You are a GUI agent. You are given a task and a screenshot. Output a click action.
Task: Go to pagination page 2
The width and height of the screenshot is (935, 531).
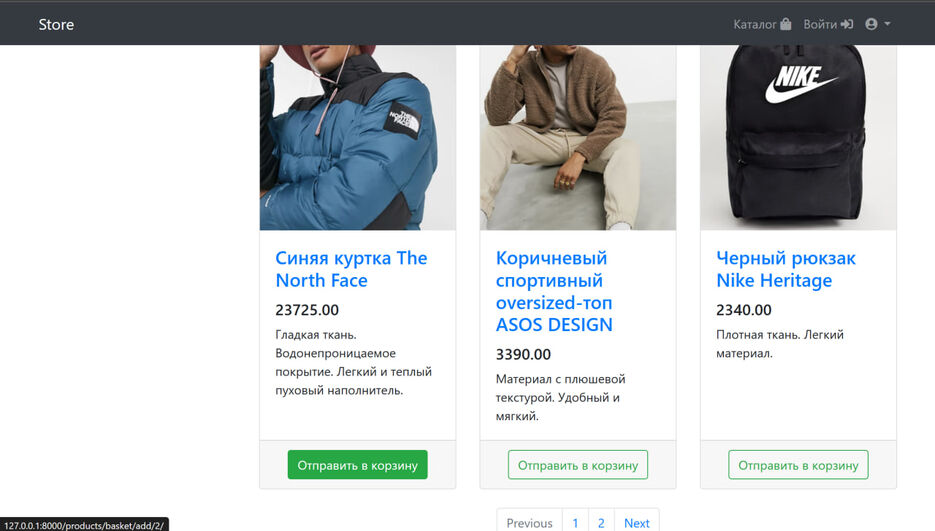point(601,523)
